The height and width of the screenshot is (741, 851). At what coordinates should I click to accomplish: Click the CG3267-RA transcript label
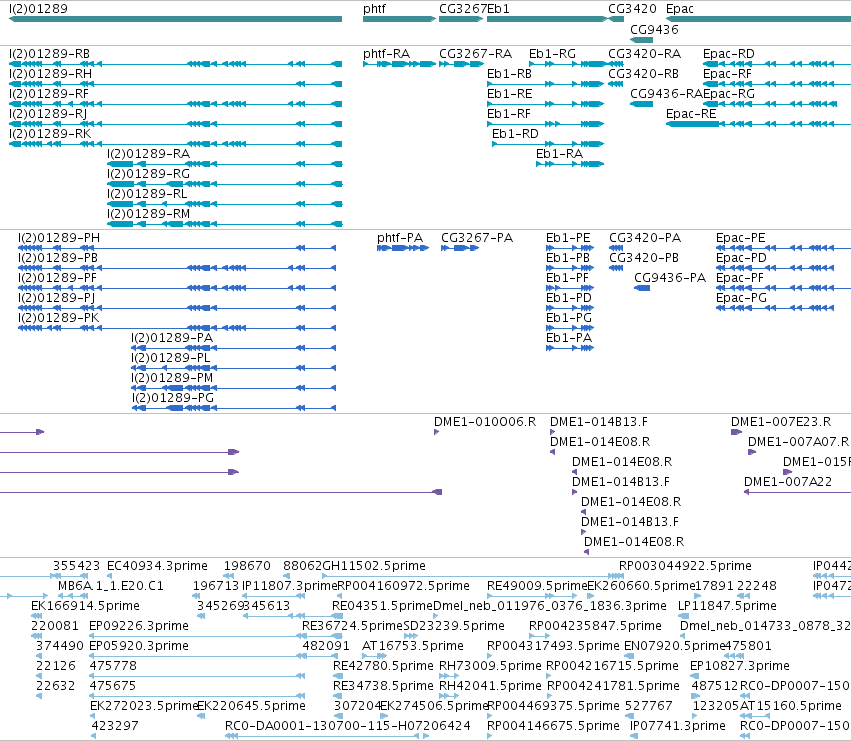coord(475,54)
